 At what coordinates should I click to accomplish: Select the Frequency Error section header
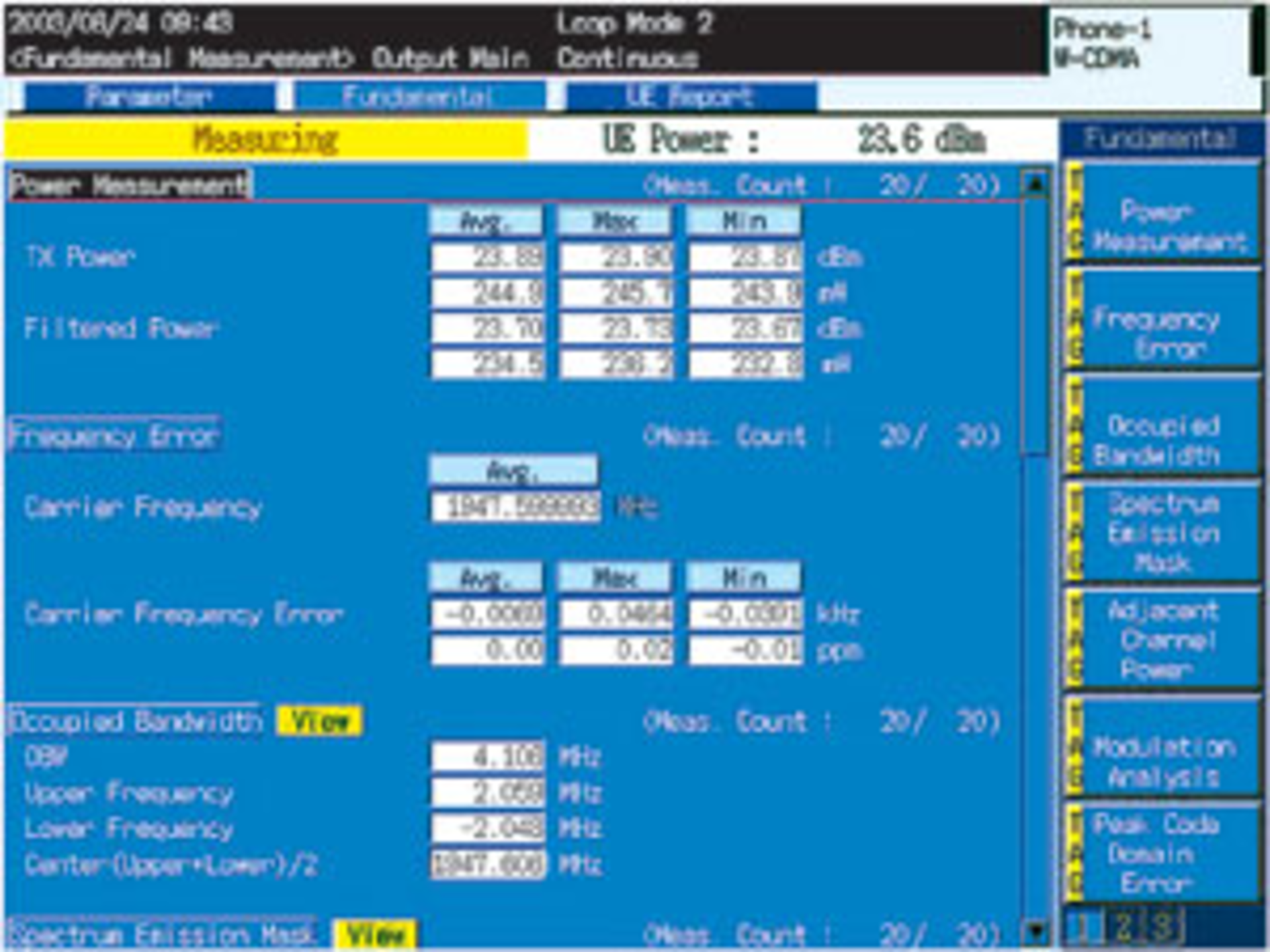click(x=114, y=436)
